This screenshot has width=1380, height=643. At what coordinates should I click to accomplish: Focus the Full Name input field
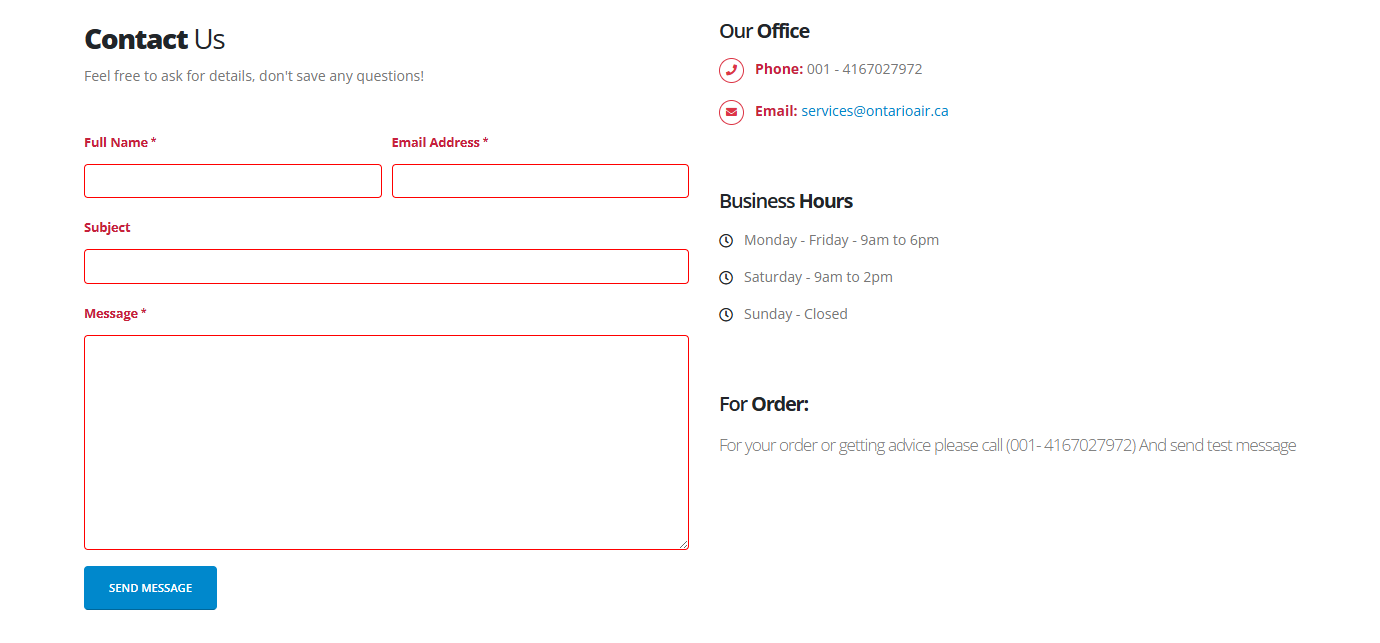coord(233,181)
